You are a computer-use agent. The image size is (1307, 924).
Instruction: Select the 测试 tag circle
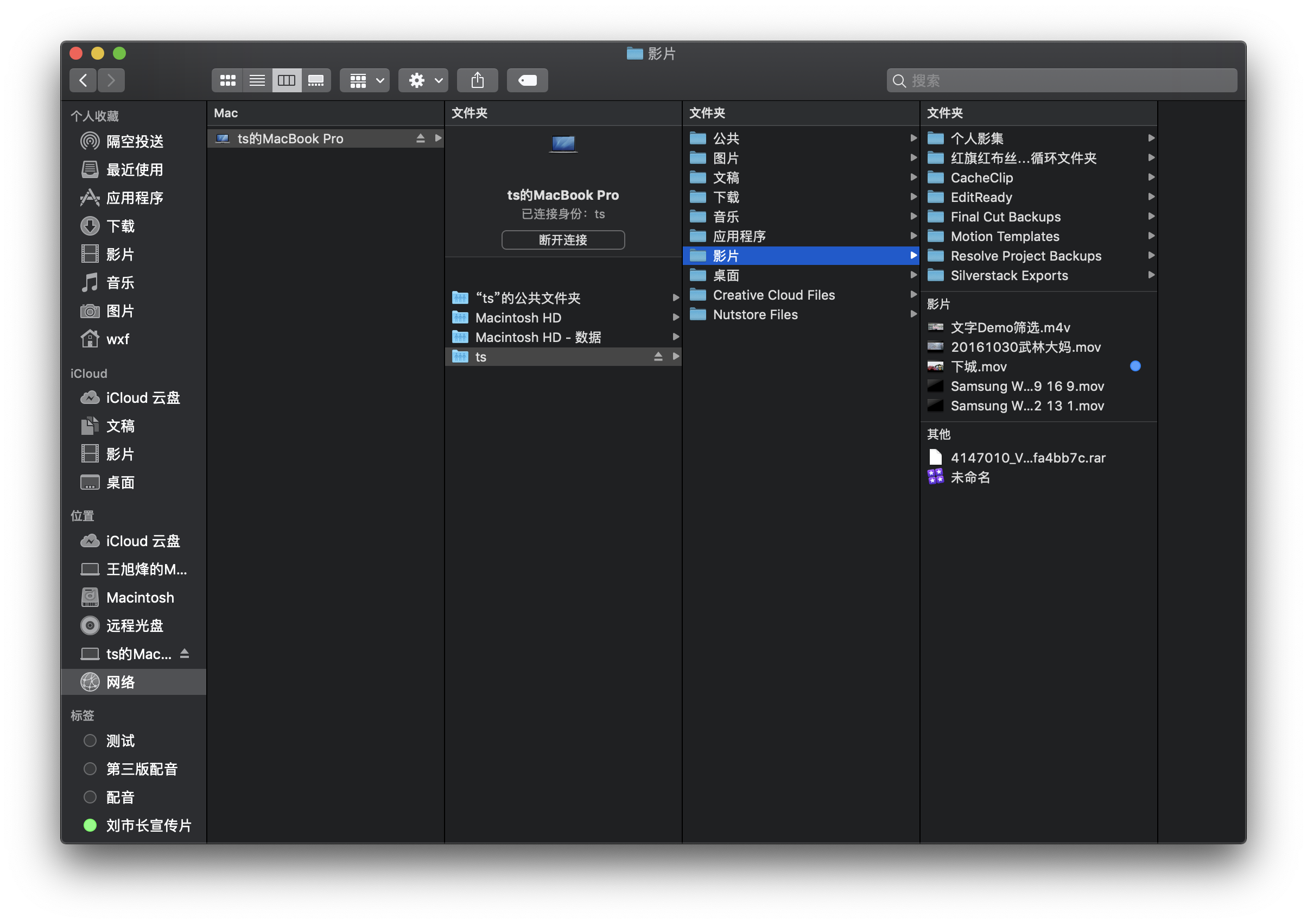point(90,740)
